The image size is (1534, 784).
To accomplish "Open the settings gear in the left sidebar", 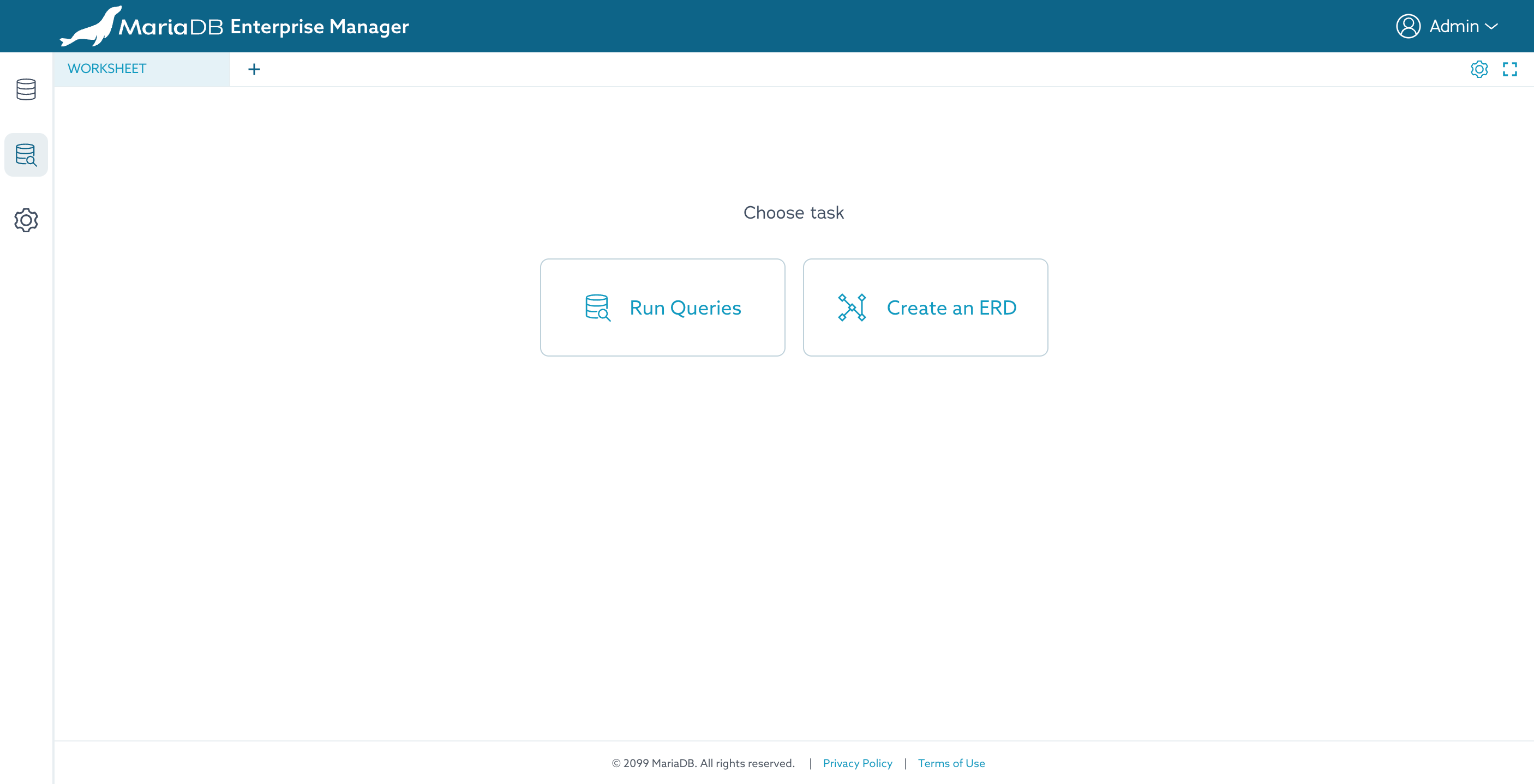I will [x=26, y=220].
